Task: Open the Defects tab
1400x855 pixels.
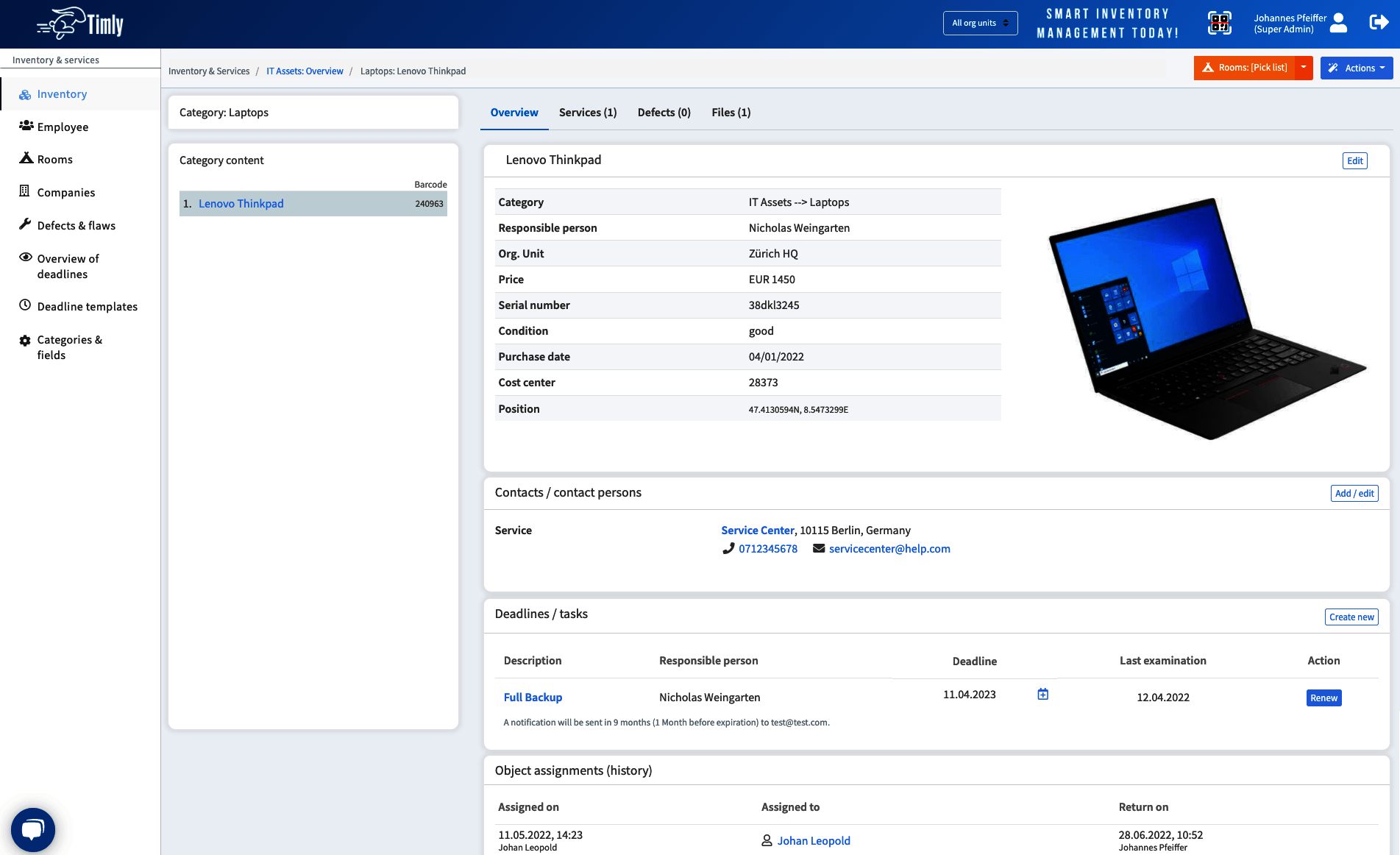Action: [x=663, y=113]
